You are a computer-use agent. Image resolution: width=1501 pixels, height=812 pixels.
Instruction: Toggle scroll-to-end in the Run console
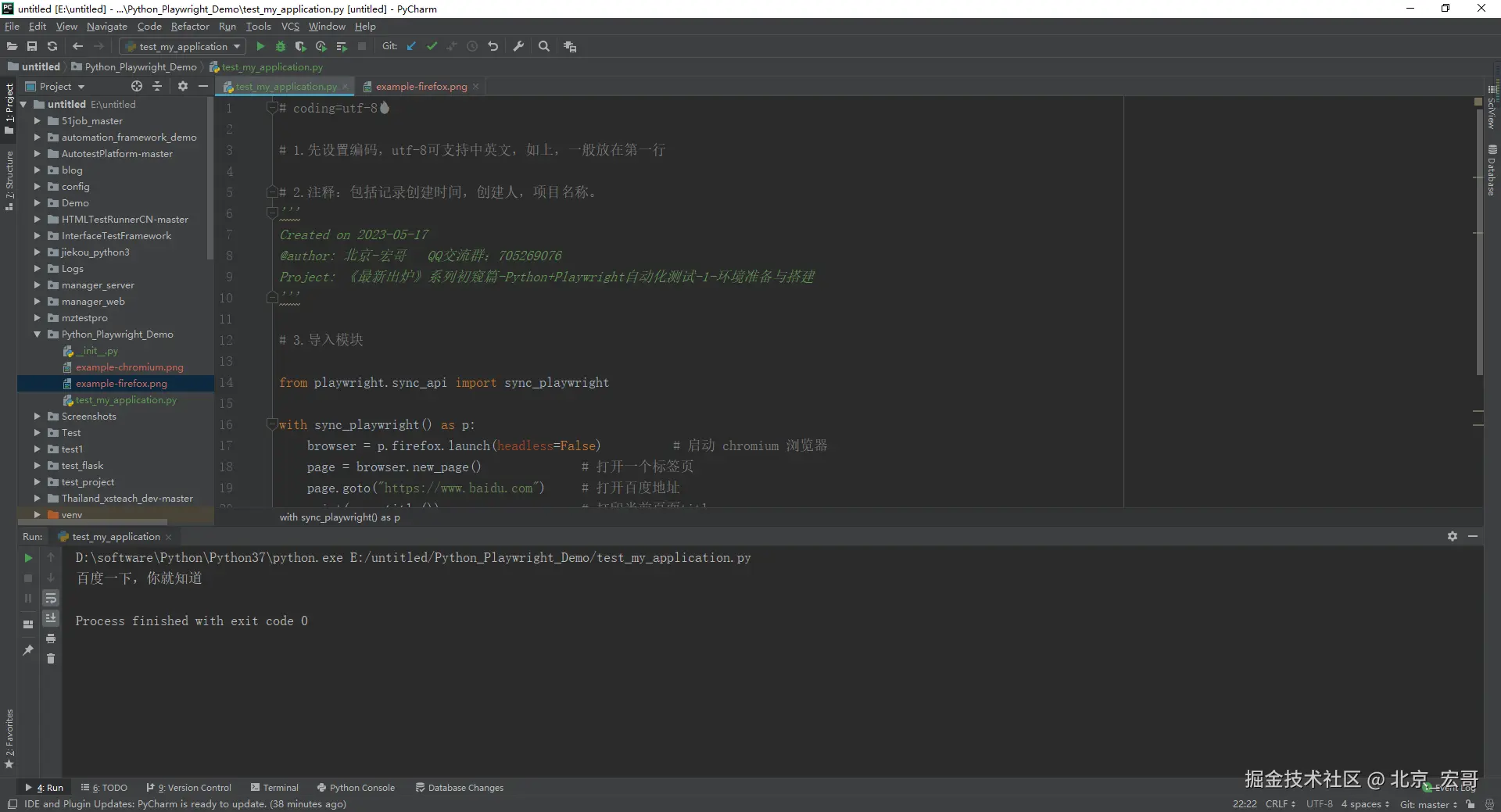tap(51, 618)
